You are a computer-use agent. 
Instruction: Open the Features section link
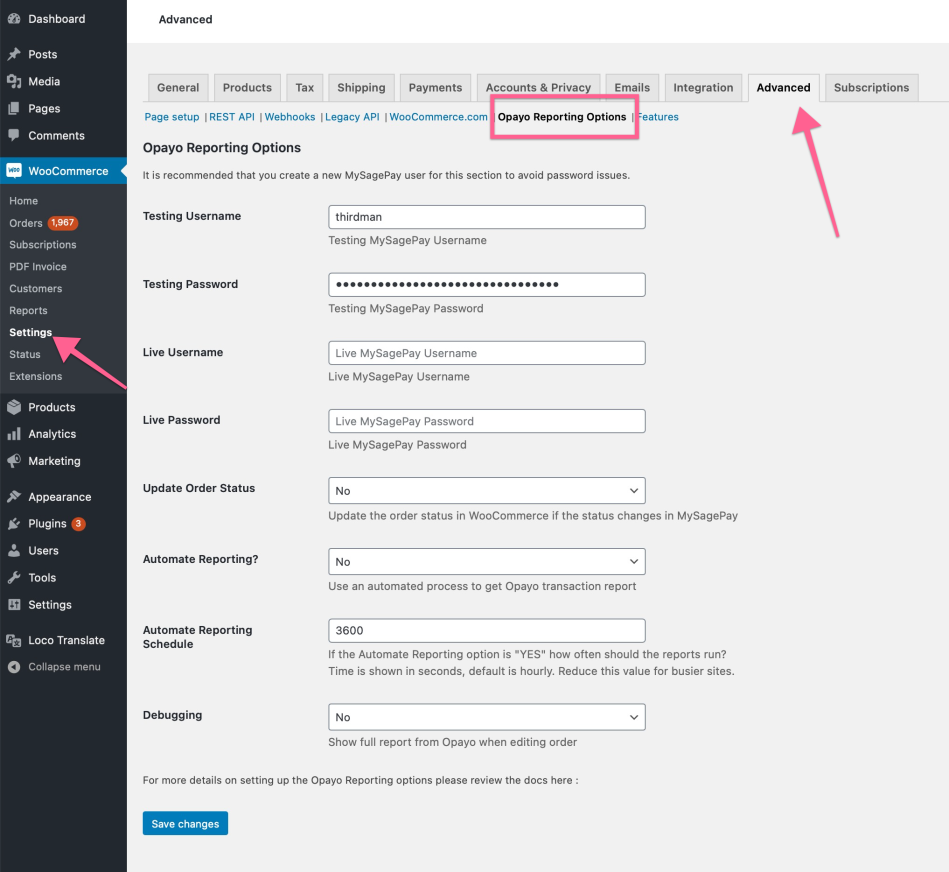658,117
